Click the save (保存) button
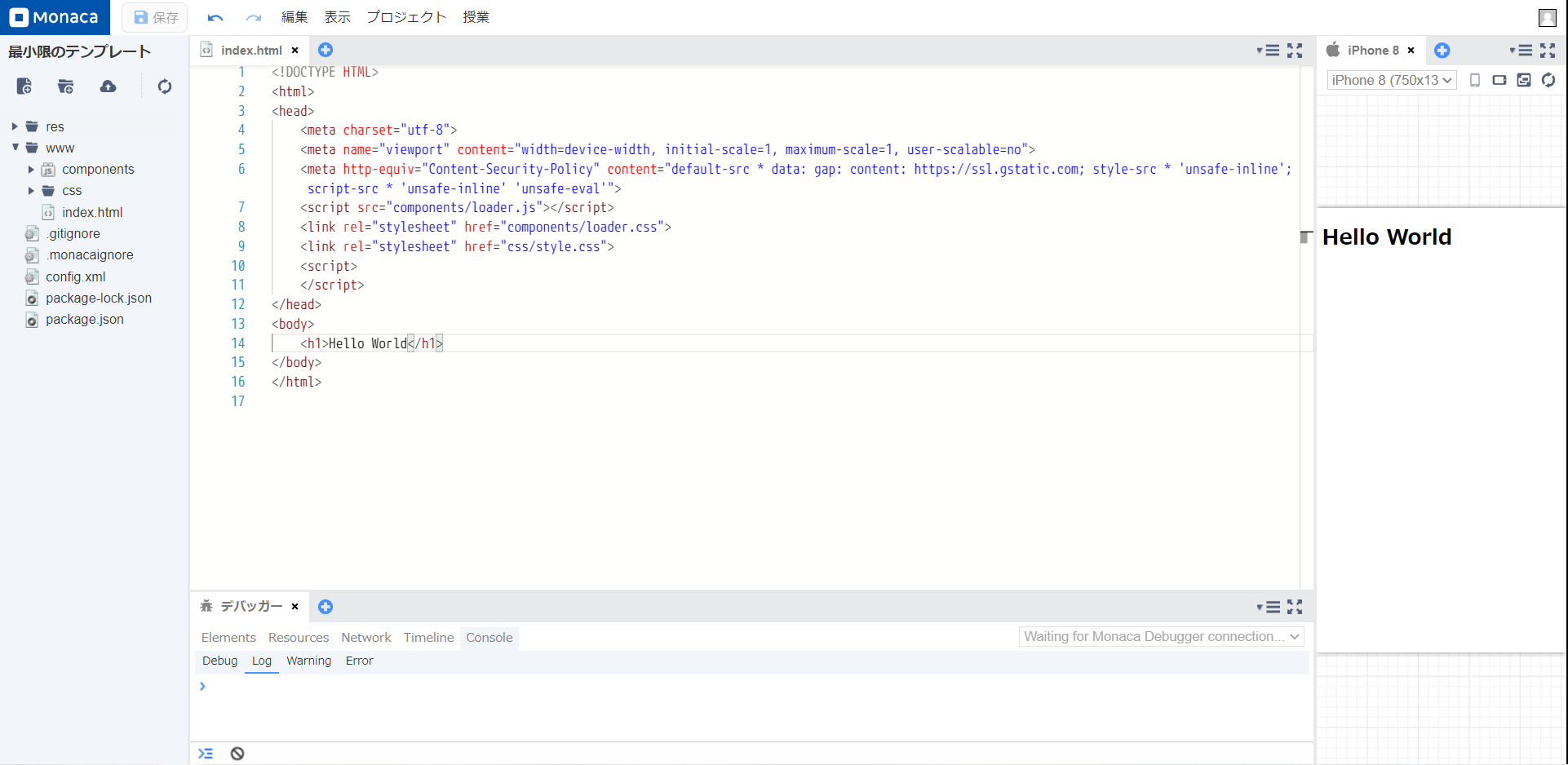Image resolution: width=1568 pixels, height=765 pixels. pos(155,17)
